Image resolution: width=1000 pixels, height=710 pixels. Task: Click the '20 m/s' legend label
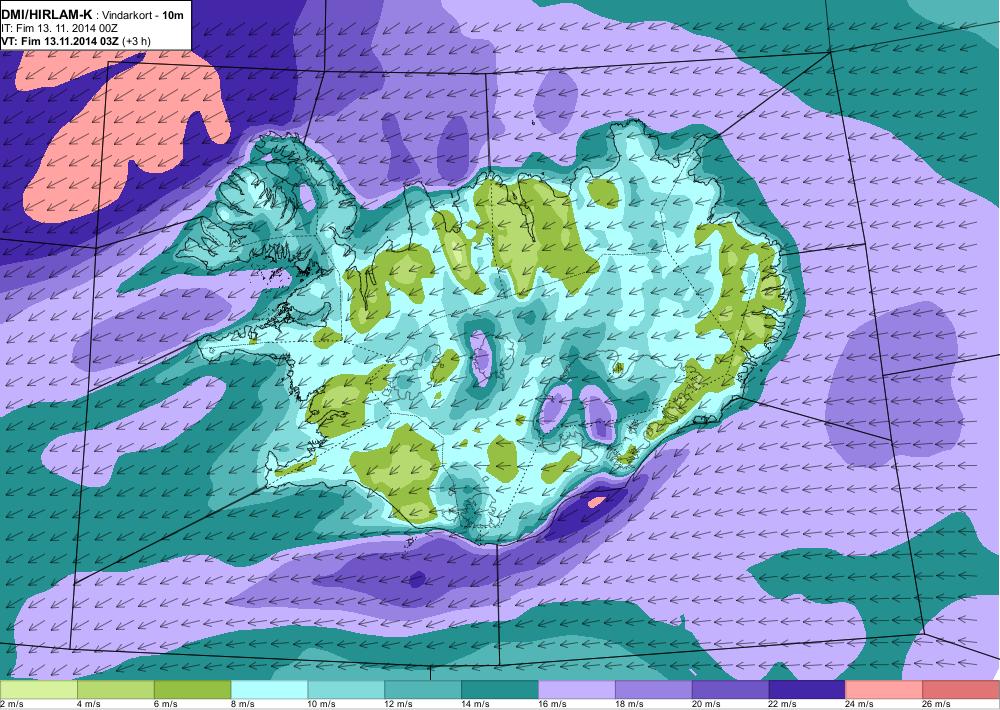(x=707, y=704)
